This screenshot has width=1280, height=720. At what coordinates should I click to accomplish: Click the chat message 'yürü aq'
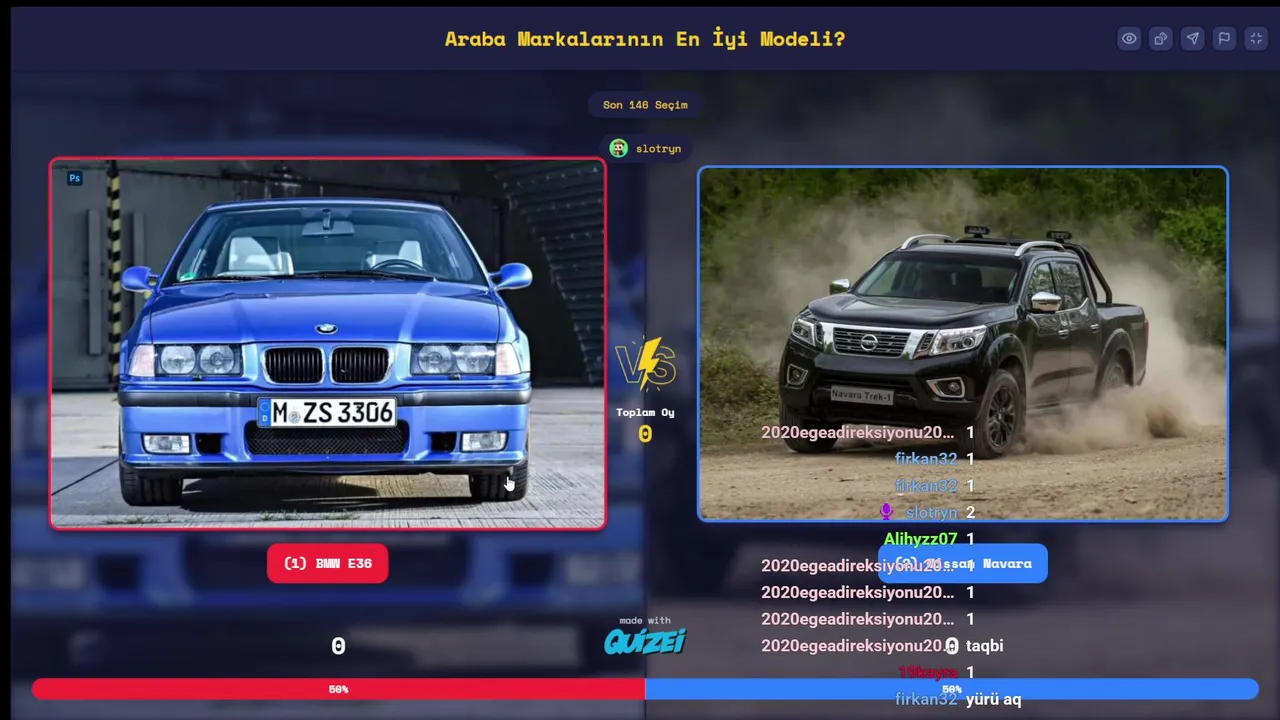(x=993, y=699)
